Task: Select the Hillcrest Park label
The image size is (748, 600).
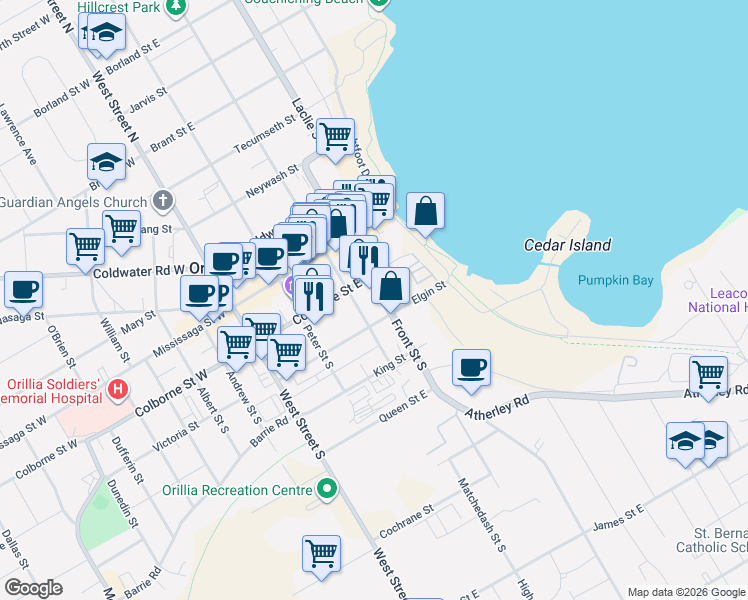Action: (119, 7)
